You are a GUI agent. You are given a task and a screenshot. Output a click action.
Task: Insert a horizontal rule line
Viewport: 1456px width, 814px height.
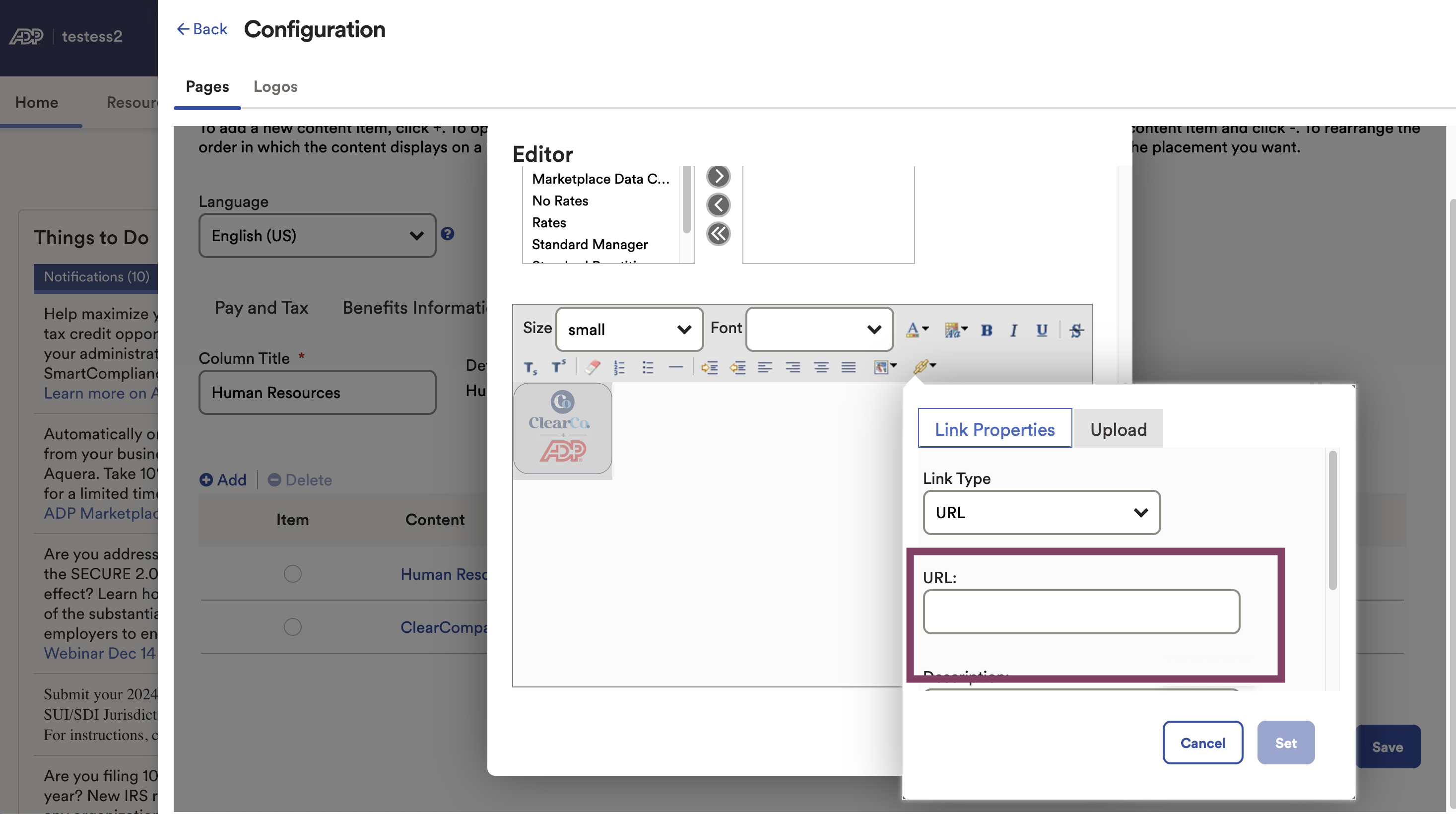click(675, 367)
